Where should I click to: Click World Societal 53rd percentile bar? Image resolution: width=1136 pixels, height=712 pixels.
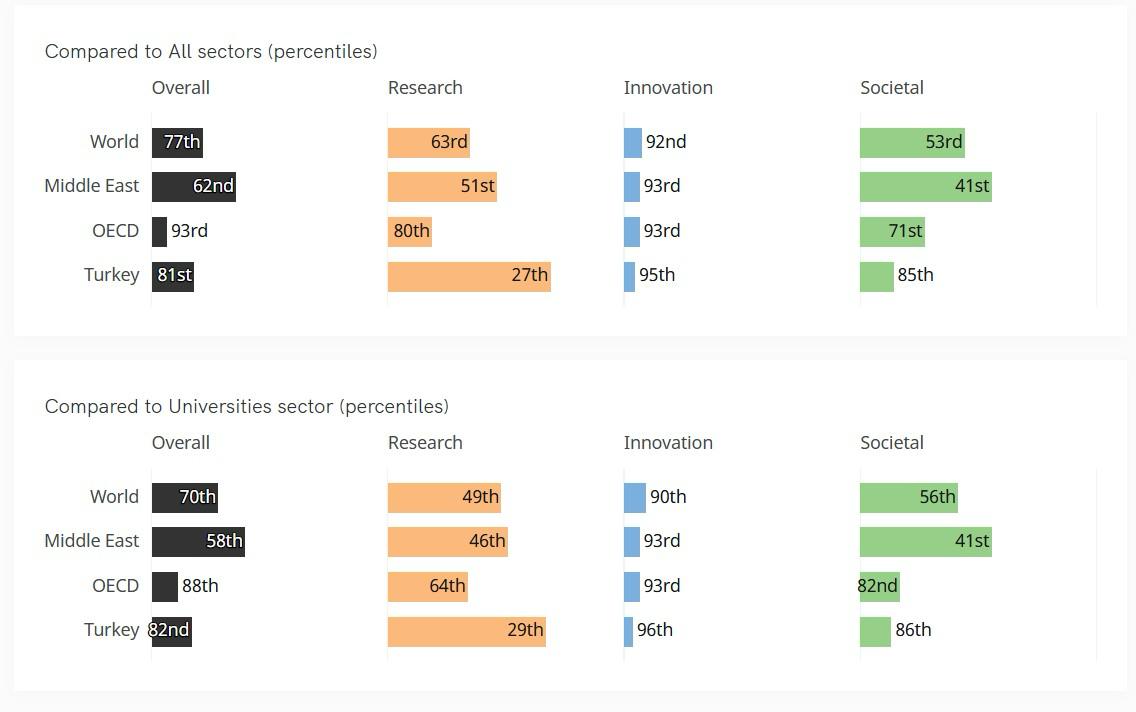pyautogui.click(x=912, y=142)
